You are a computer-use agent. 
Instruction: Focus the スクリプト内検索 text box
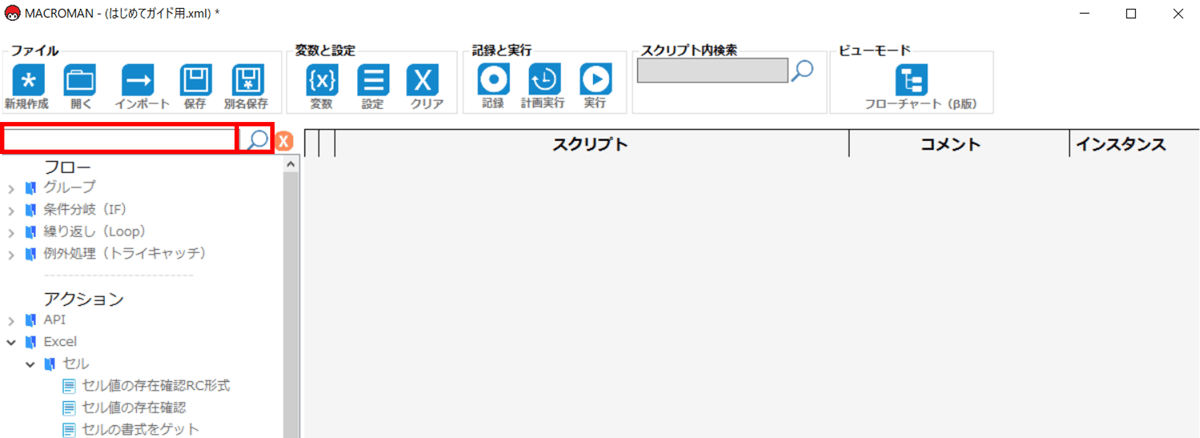[x=713, y=71]
